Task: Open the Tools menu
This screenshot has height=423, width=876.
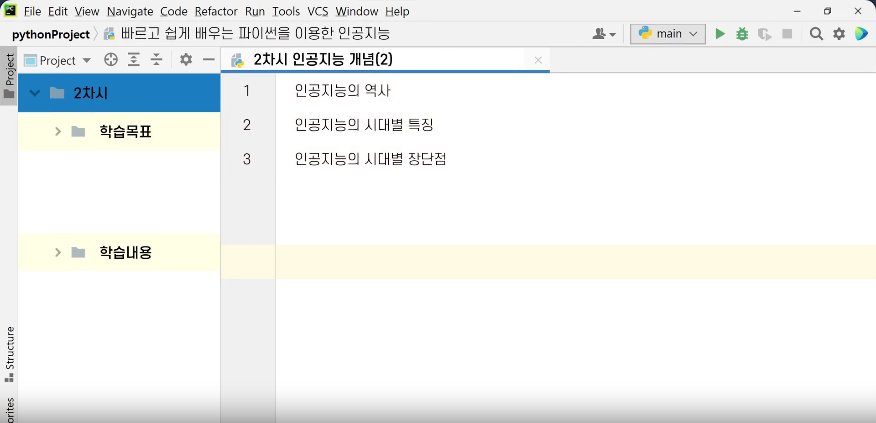Action: pos(286,11)
